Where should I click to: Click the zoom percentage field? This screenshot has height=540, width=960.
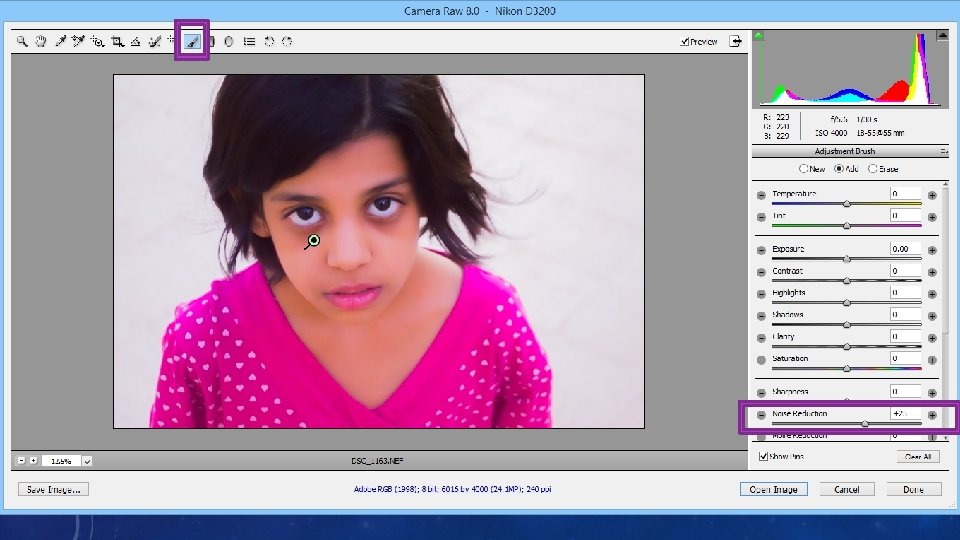click(x=61, y=461)
